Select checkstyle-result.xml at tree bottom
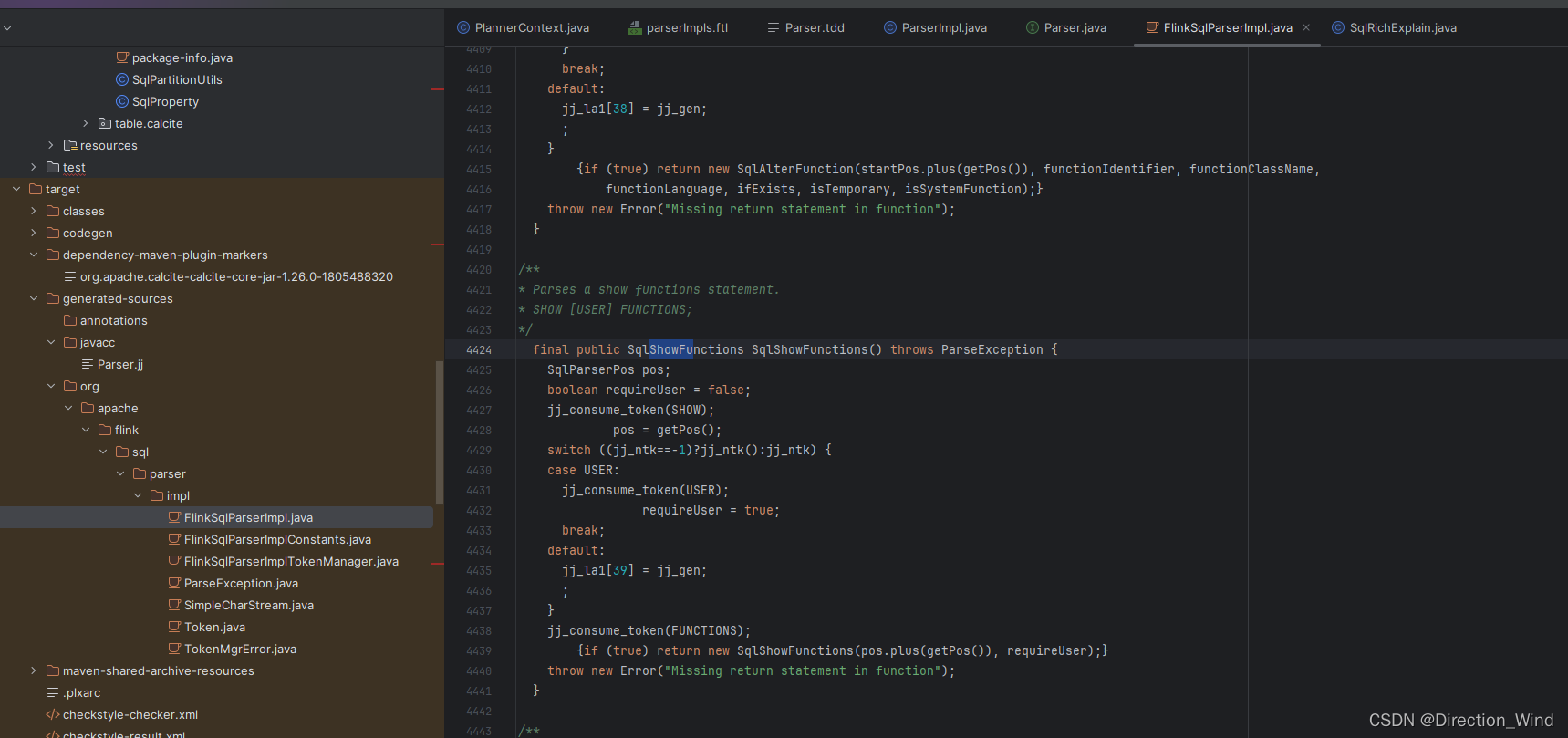This screenshot has width=1568, height=738. pyautogui.click(x=124, y=733)
